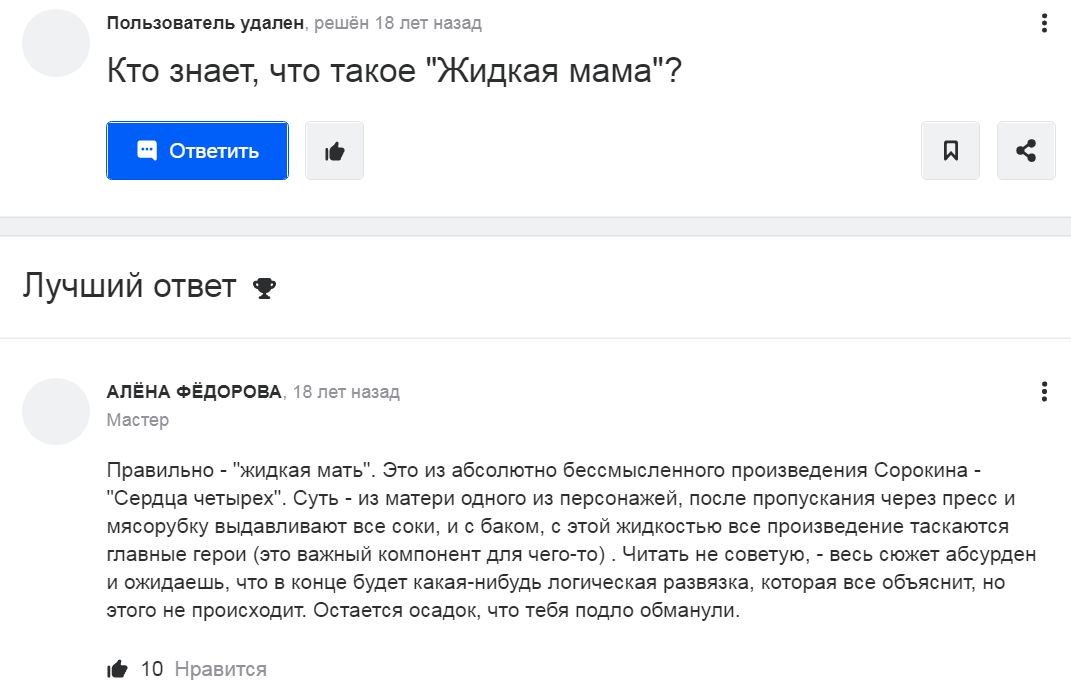The image size is (1071, 686).
Task: Open three-dot menu on Алёна Фёдорова's answer
Action: [x=1044, y=392]
